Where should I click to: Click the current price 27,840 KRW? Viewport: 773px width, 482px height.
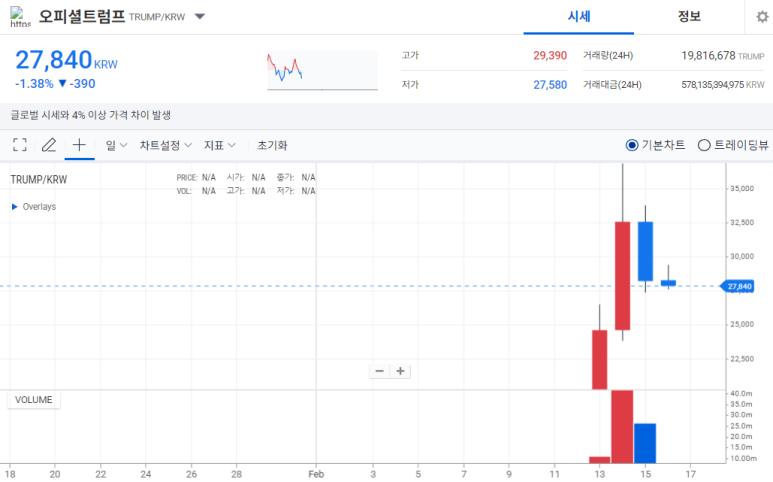(66, 60)
